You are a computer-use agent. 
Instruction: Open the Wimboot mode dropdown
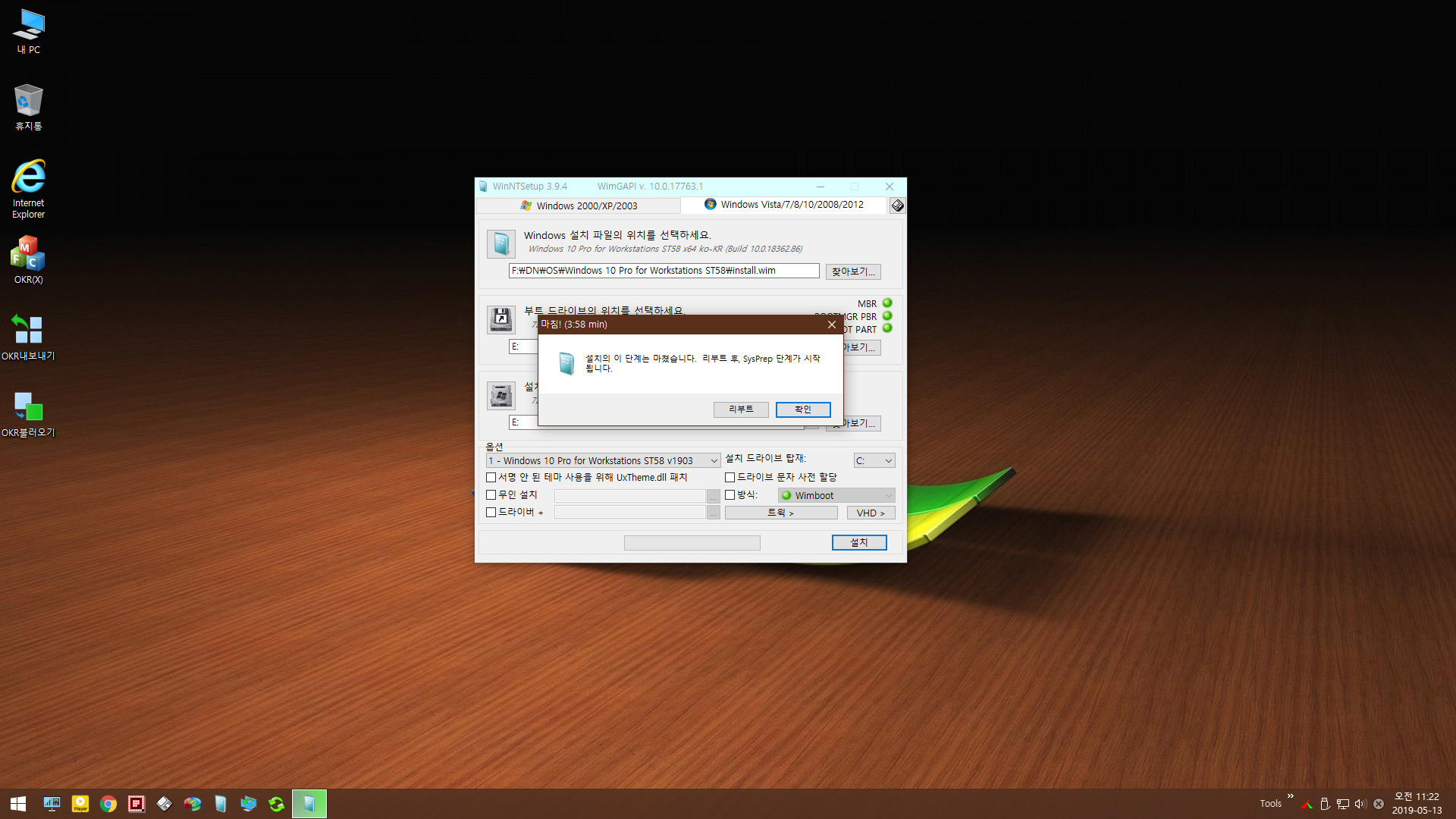[x=836, y=496]
